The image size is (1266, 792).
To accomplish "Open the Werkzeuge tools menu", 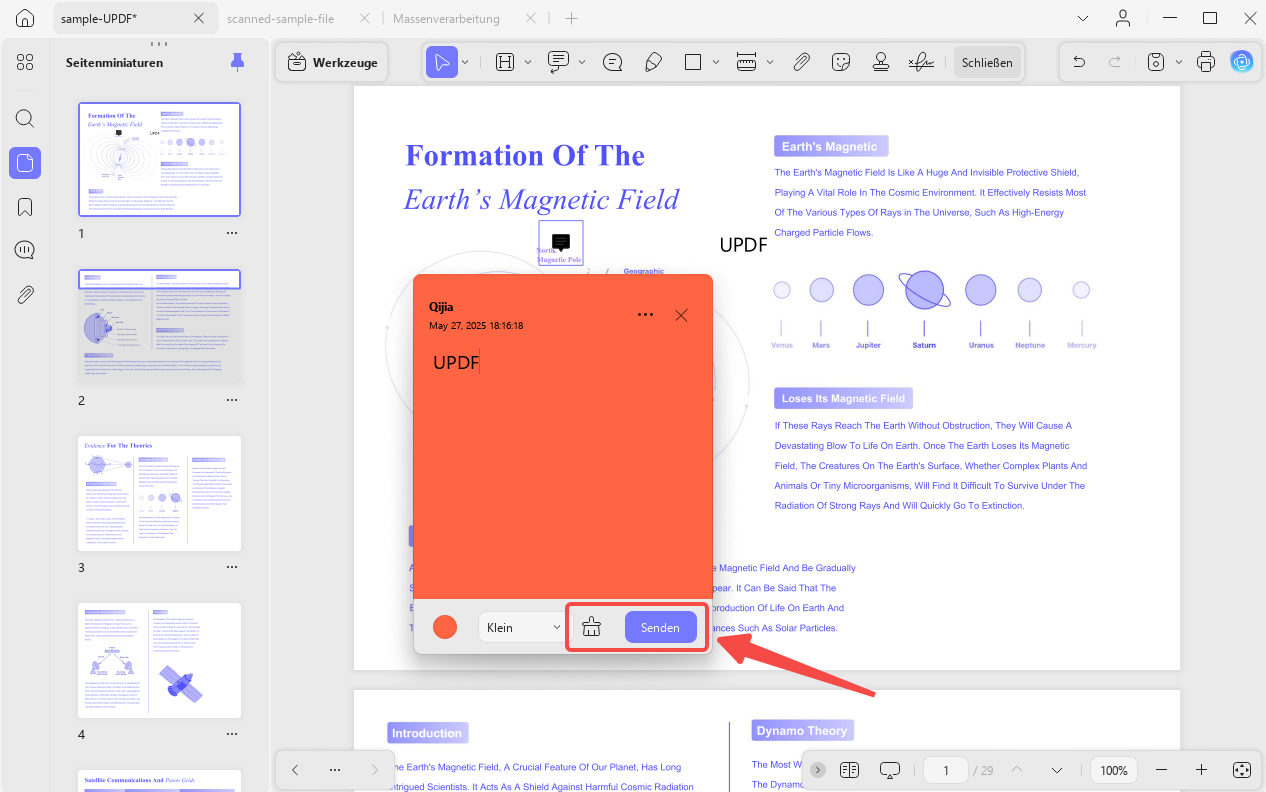I will (x=332, y=62).
